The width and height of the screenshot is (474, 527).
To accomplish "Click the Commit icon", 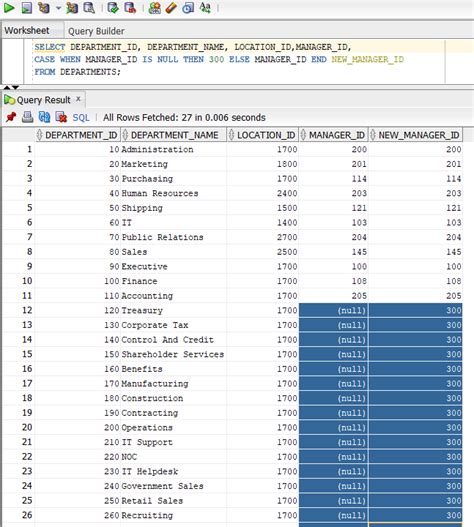I will 113,8.
